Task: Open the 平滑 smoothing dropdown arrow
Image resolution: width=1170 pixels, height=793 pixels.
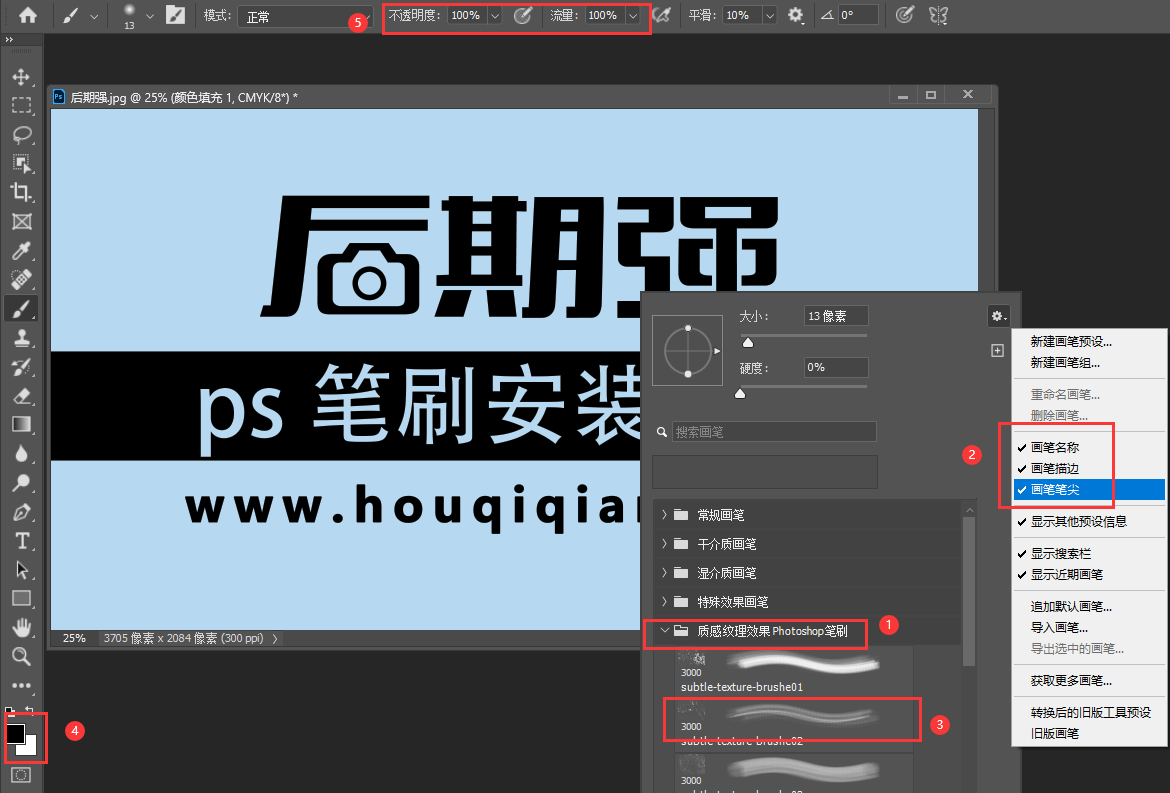Action: click(x=769, y=16)
